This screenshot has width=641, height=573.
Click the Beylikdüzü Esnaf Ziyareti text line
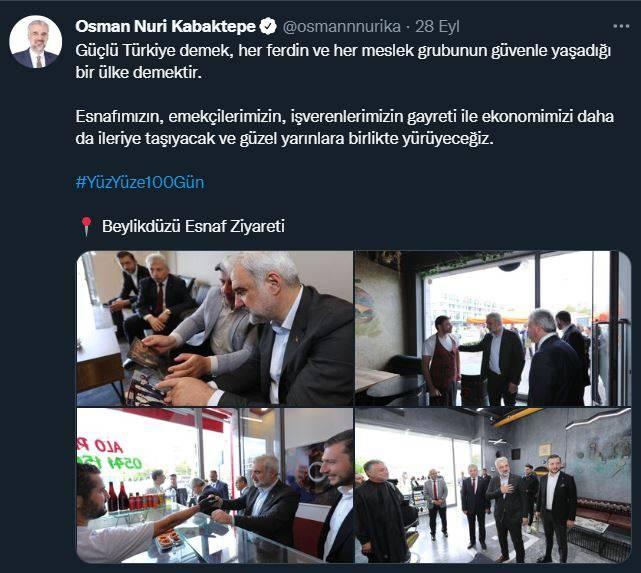(x=193, y=226)
